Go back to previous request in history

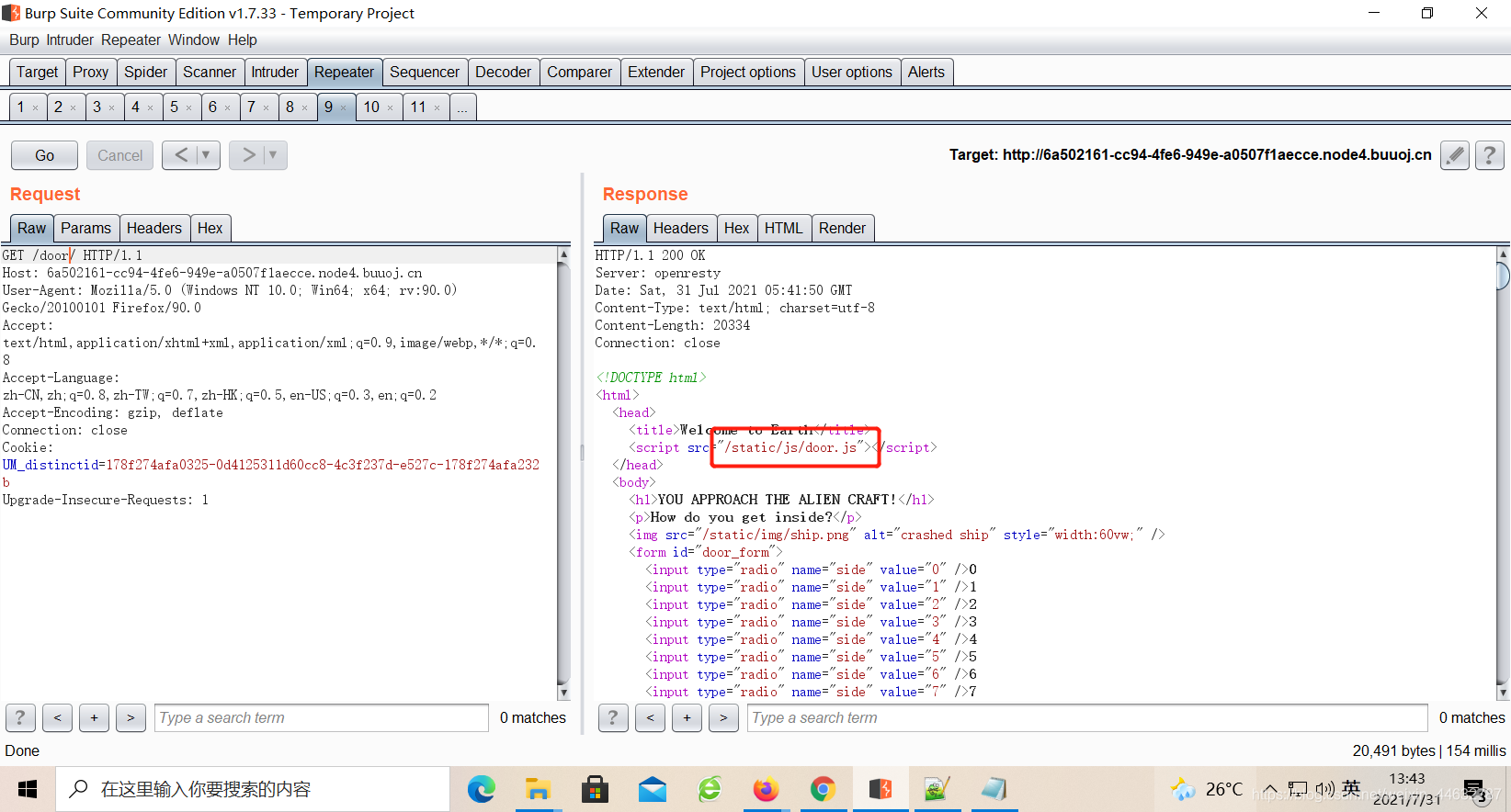(181, 155)
